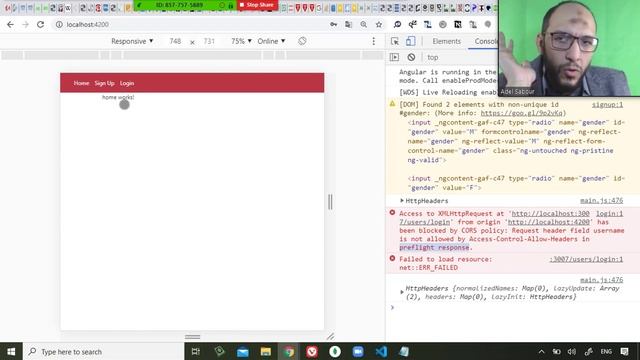Screen dimensions: 640x360
Task: Open main.js:476 link beside first HttpHeaders
Action: (602, 200)
